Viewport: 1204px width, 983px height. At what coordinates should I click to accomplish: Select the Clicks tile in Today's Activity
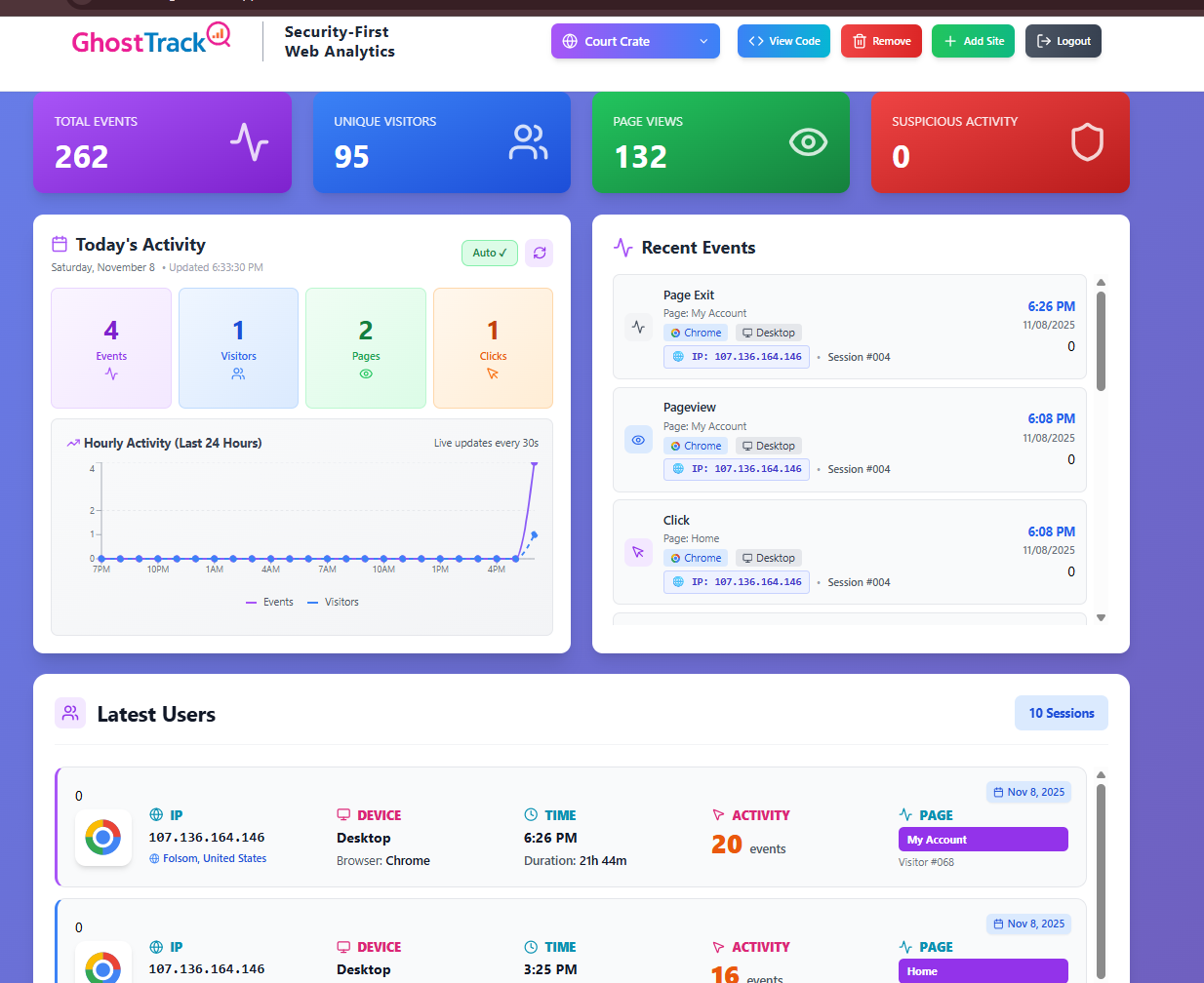tap(493, 348)
